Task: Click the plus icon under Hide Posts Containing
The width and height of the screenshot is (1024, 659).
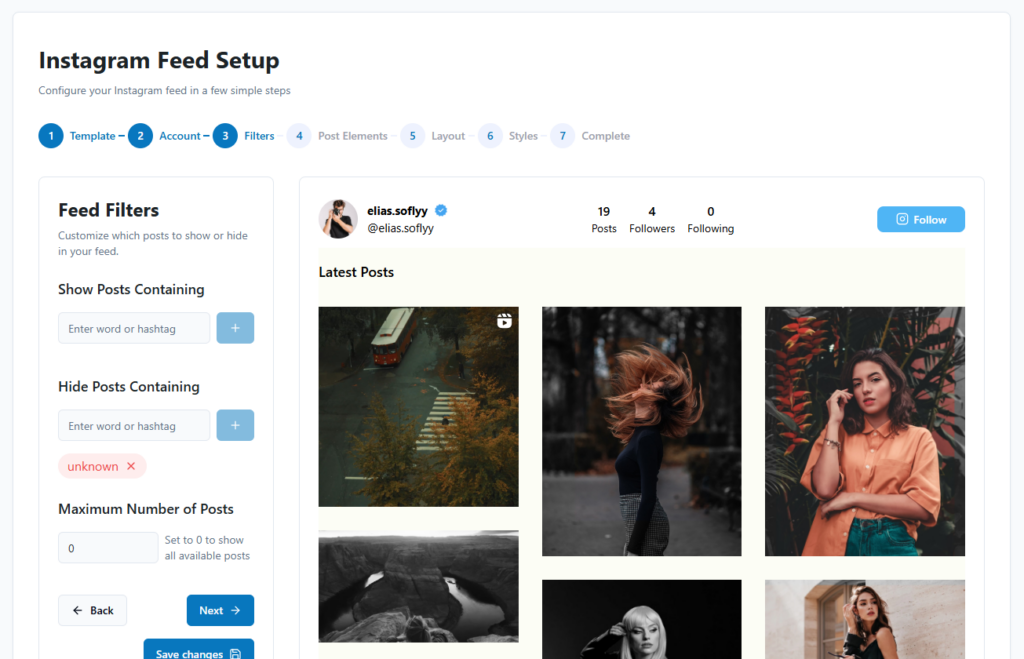Action: coord(235,425)
